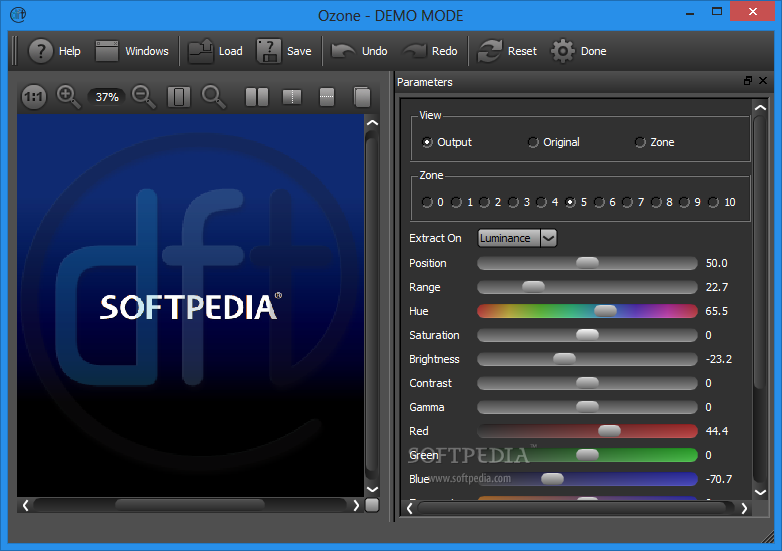
Task: Click Parameters panel scroll down arrow
Action: (760, 492)
